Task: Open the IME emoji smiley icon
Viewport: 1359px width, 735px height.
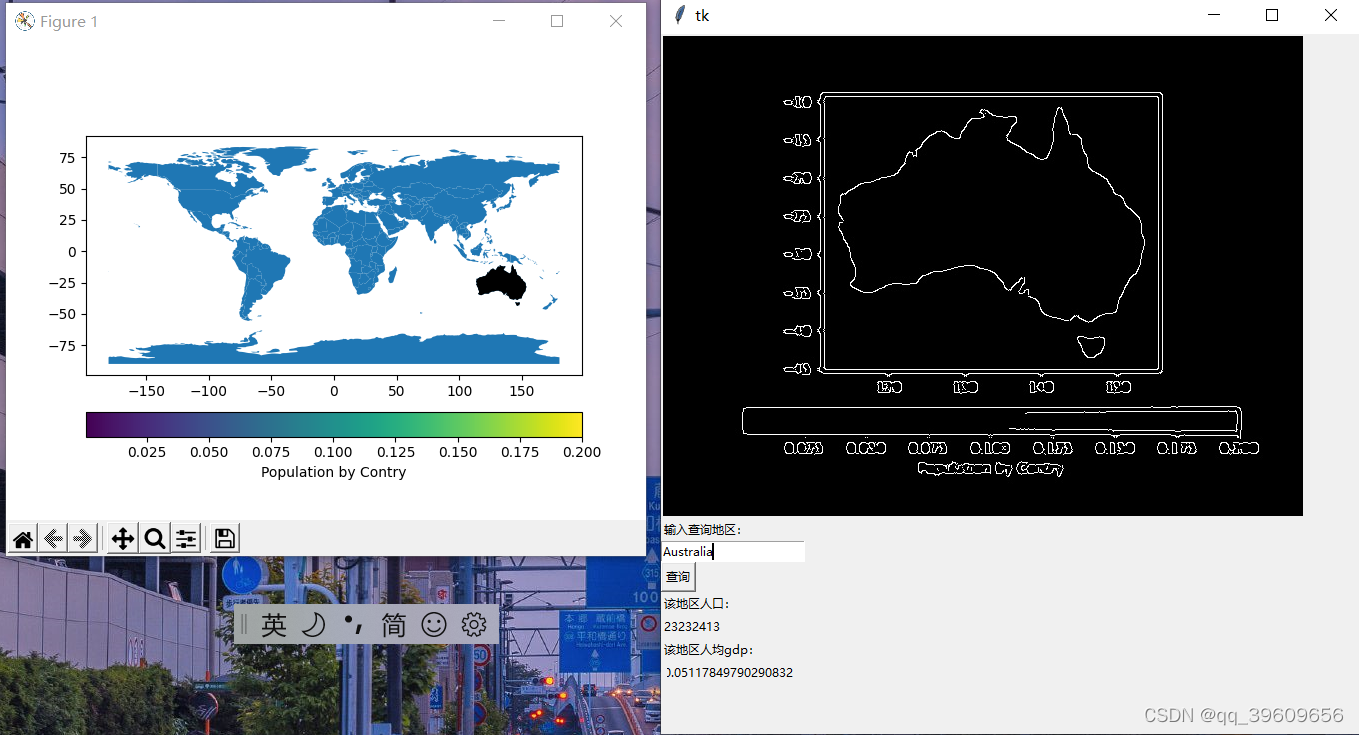Action: tap(433, 625)
